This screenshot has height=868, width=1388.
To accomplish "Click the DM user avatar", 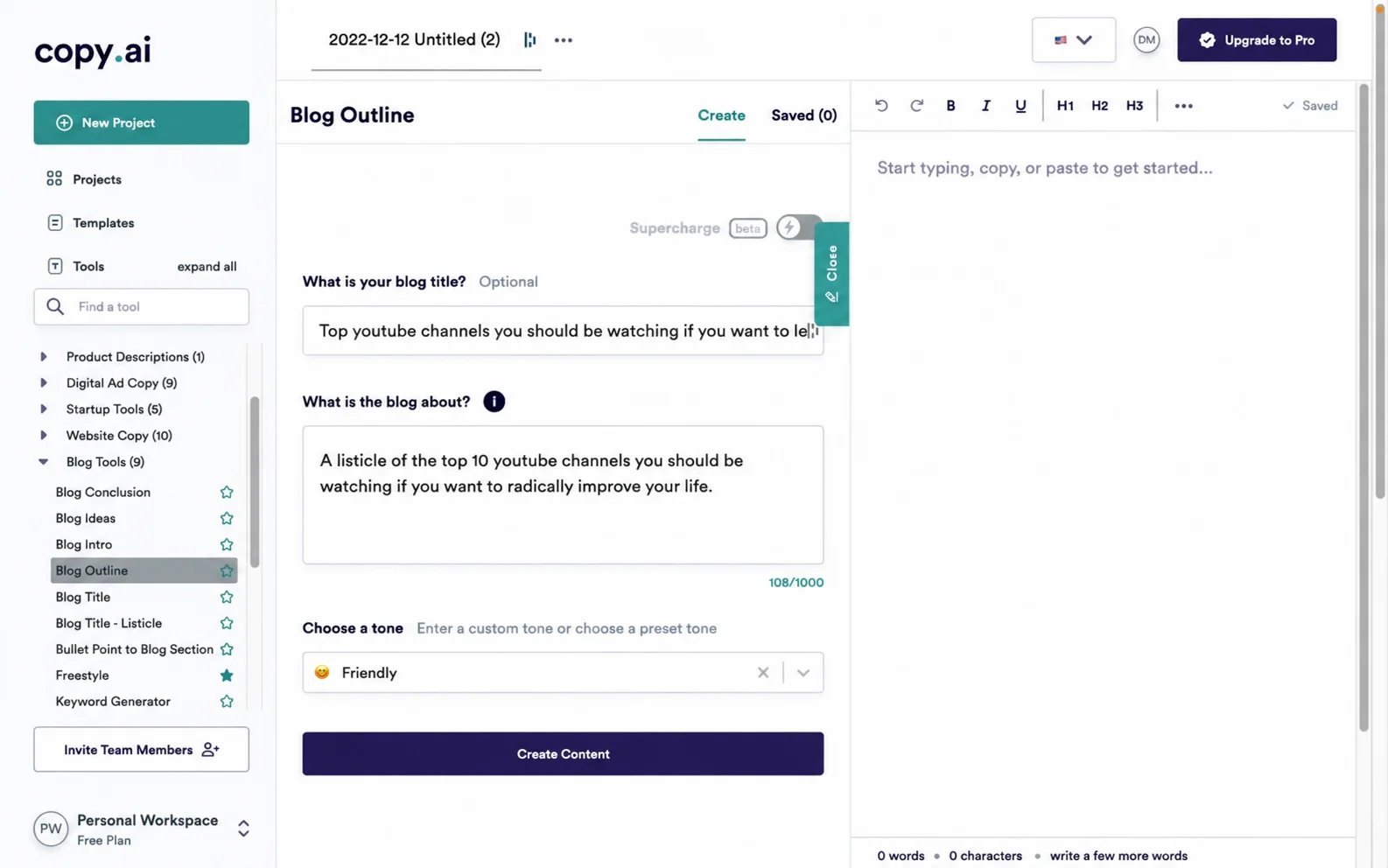I will point(1146,40).
